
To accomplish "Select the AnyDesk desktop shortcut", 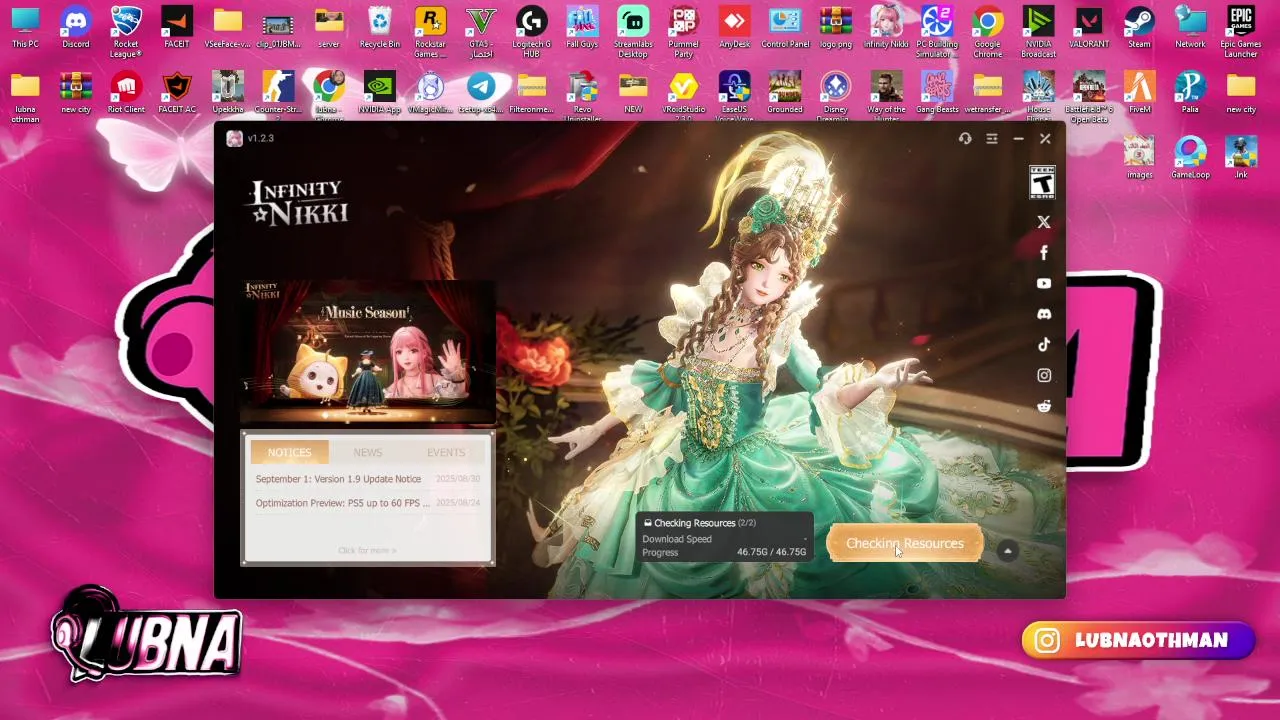I will [734, 27].
